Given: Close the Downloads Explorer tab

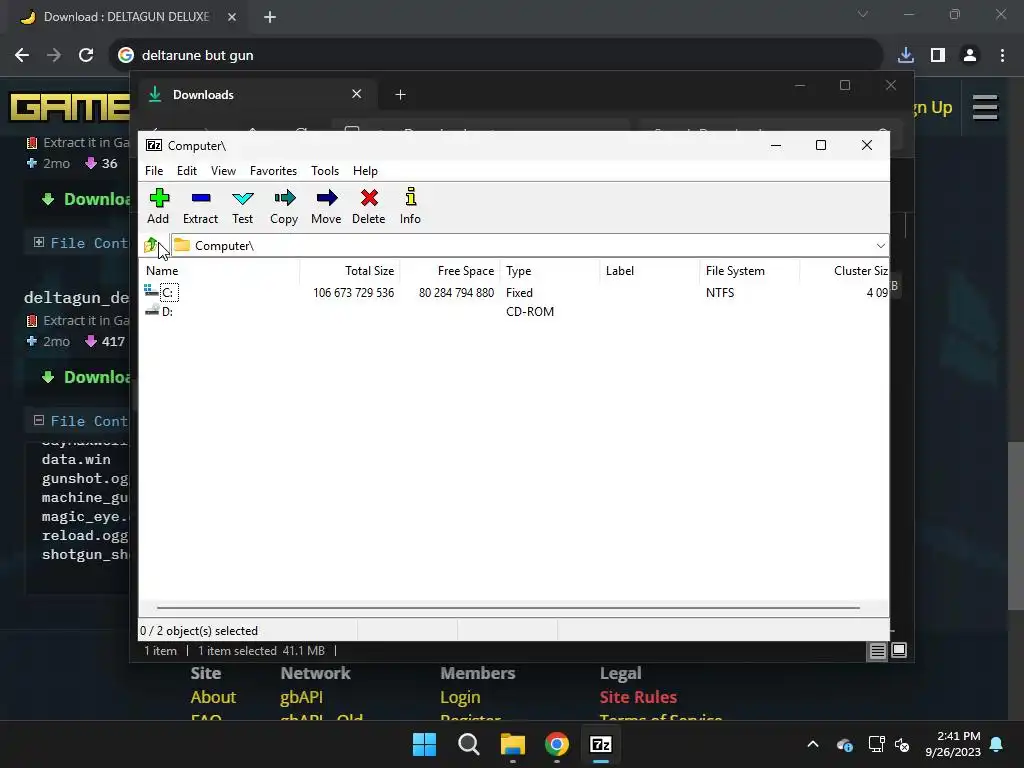Looking at the screenshot, I should 357,94.
